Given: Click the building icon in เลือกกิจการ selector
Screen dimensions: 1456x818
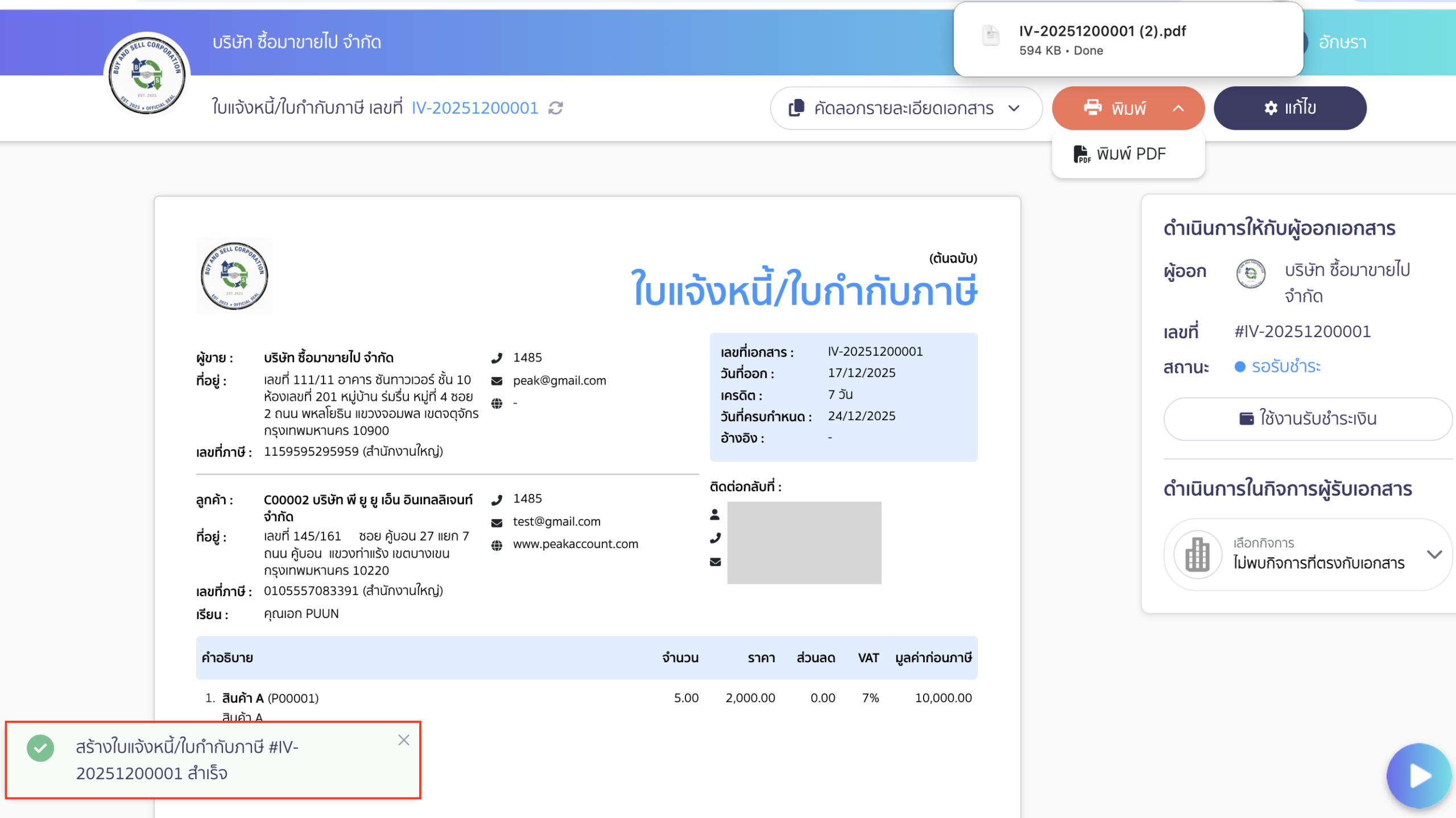Looking at the screenshot, I should 1198,554.
